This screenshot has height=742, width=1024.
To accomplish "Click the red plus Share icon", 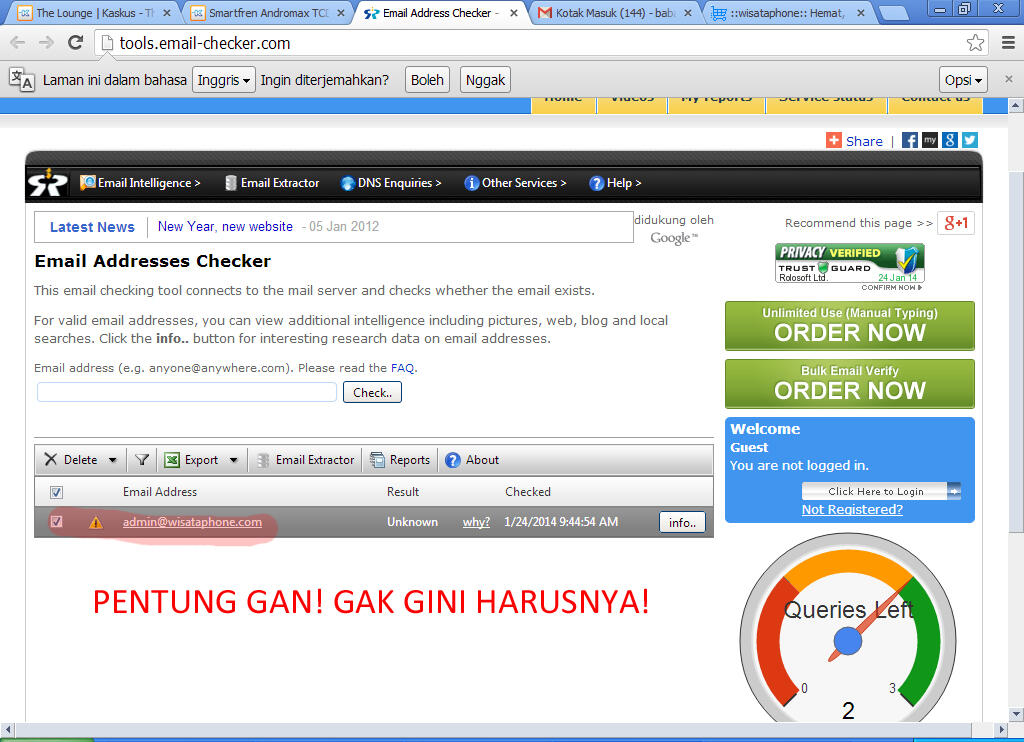I will tap(834, 140).
